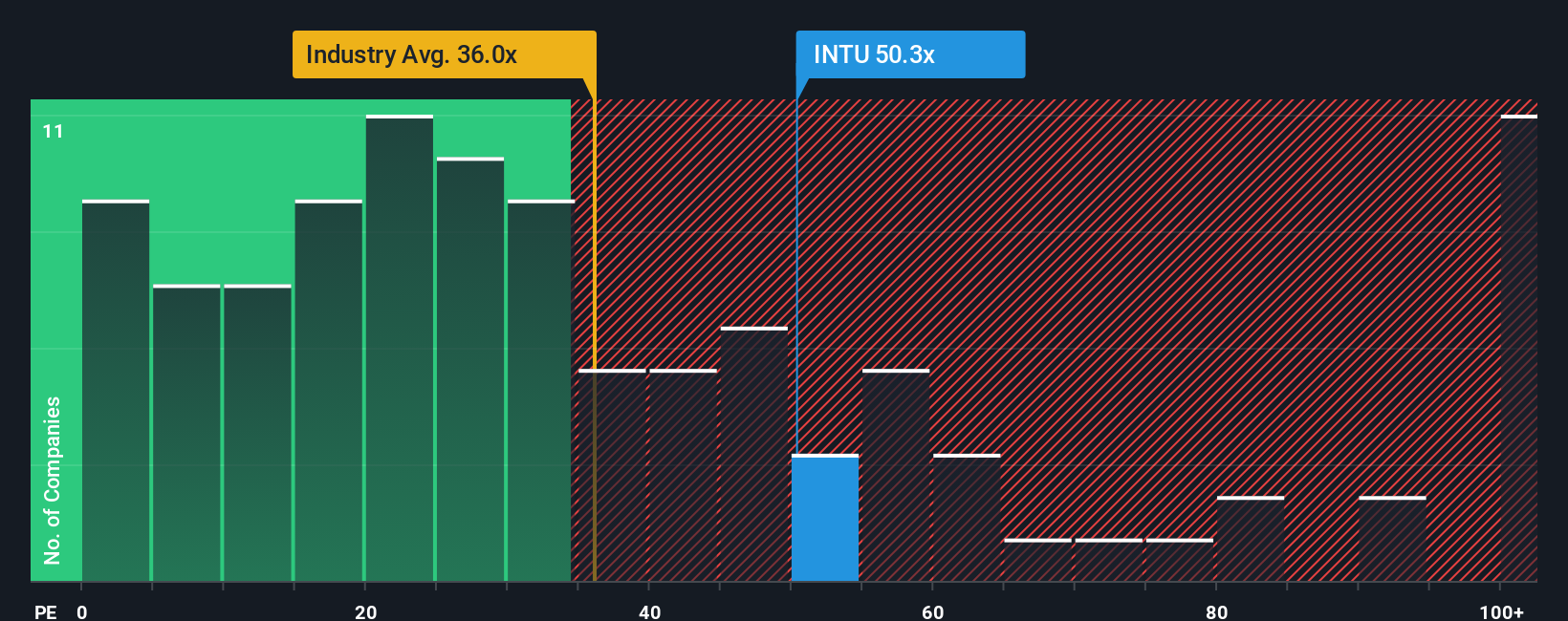The width and height of the screenshot is (1568, 621).
Task: Select the 100+ PE bar
Action: pyautogui.click(x=1519, y=348)
